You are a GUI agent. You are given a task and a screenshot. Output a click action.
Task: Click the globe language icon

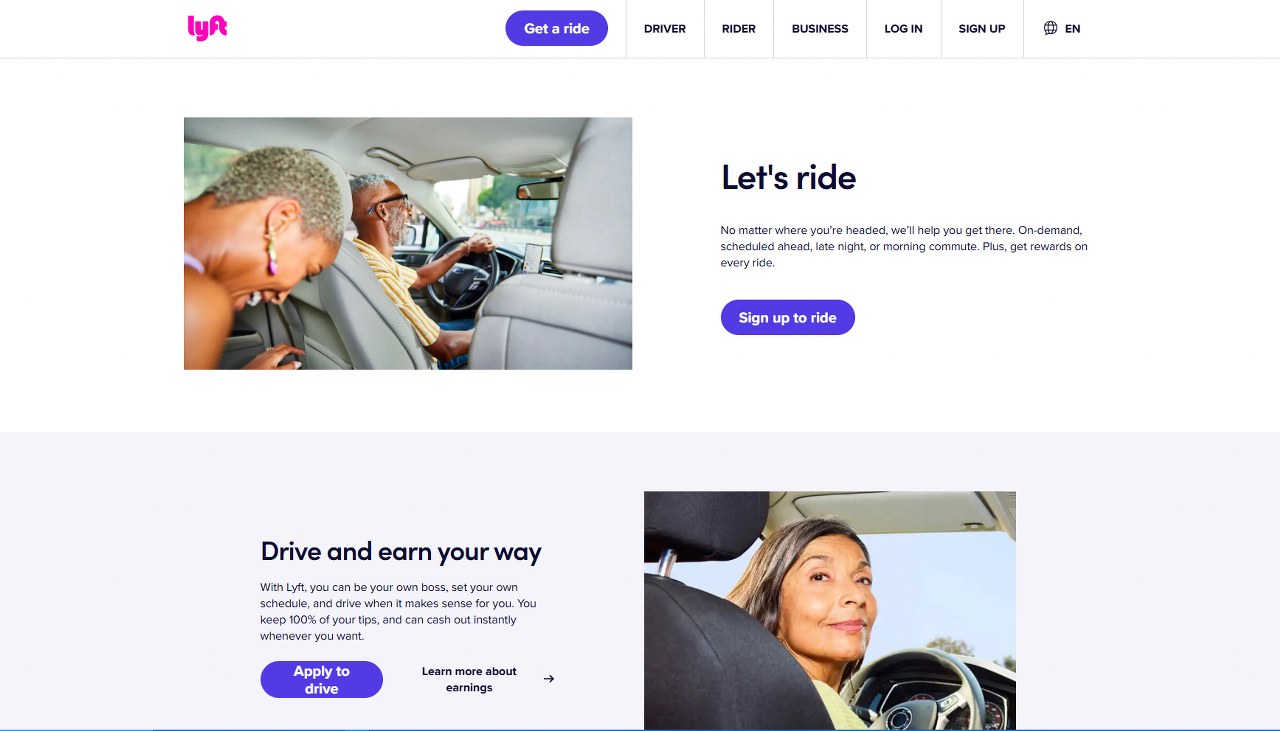1050,28
